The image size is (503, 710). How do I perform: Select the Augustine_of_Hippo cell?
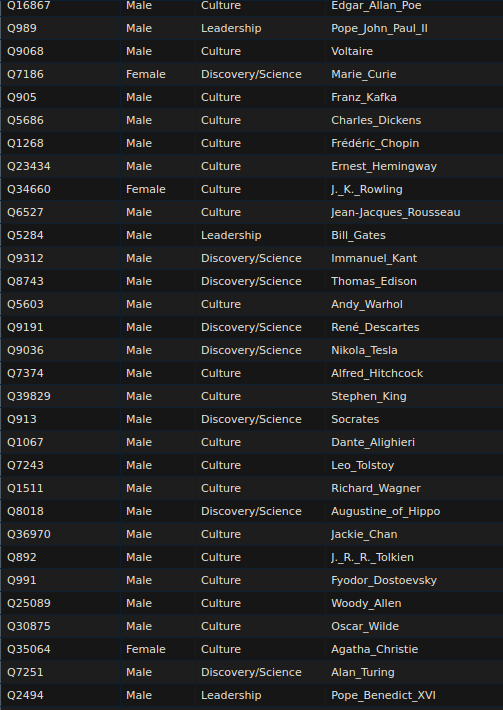(x=414, y=511)
